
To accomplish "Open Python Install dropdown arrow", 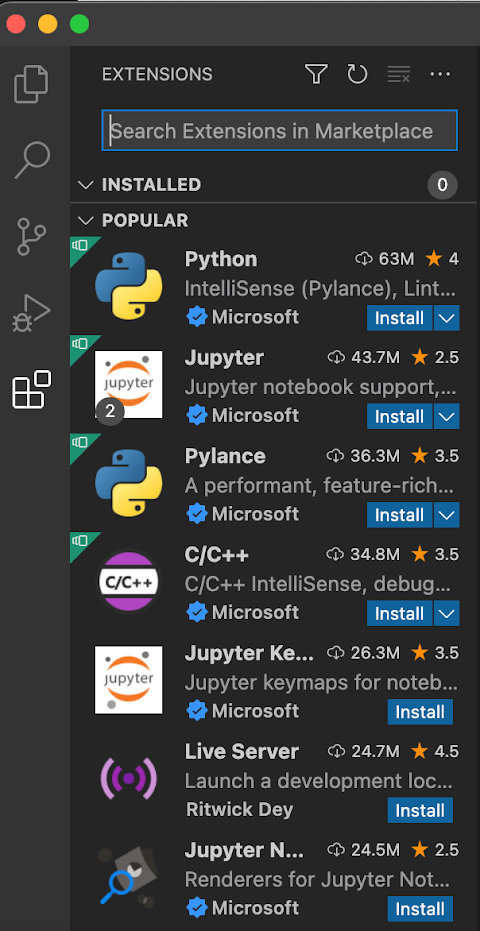I will click(x=447, y=318).
